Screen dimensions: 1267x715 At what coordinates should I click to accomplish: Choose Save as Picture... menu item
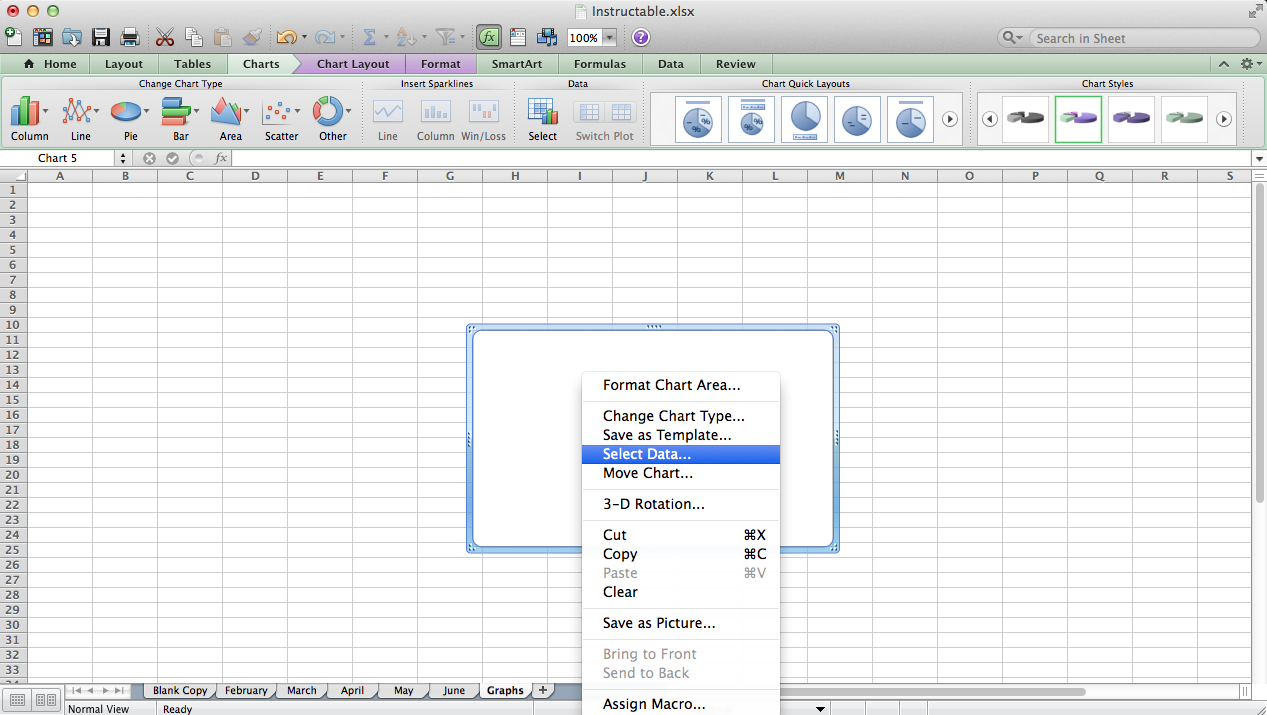pos(681,623)
